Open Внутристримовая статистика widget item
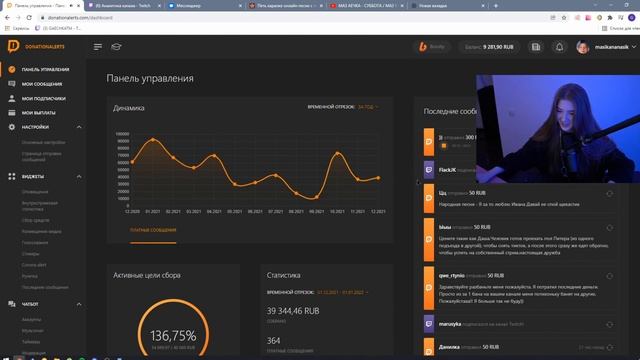 [x=40, y=206]
